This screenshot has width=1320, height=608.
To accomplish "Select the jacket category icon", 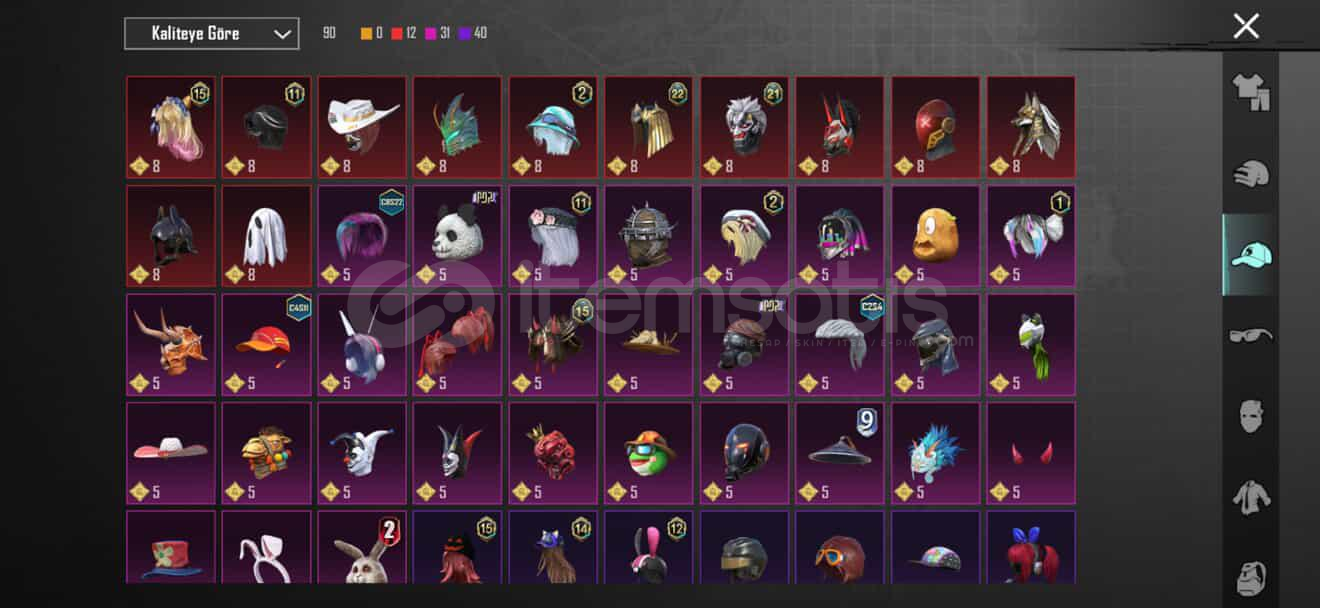I will pos(1250,496).
